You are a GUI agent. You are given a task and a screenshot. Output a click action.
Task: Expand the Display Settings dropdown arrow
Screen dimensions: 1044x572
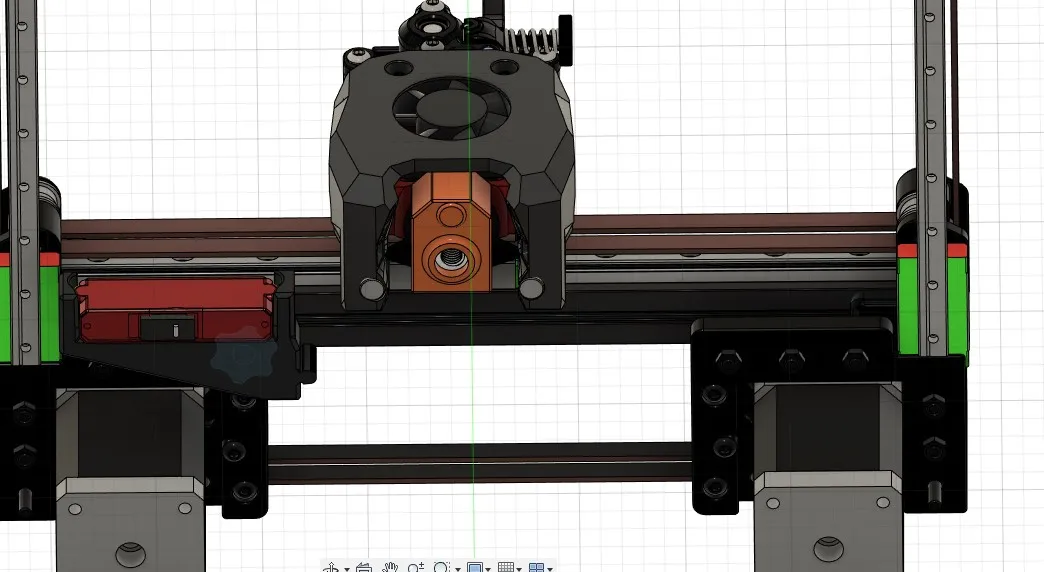click(490, 568)
